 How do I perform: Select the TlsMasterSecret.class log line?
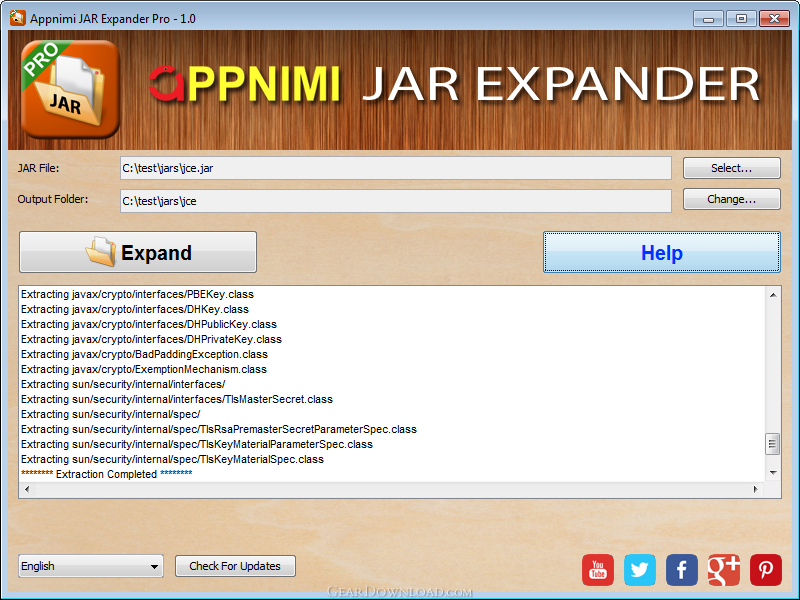tap(177, 399)
